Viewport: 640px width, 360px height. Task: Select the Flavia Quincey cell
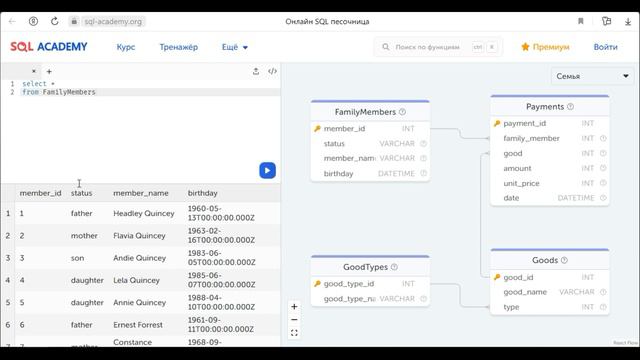pyautogui.click(x=139, y=236)
